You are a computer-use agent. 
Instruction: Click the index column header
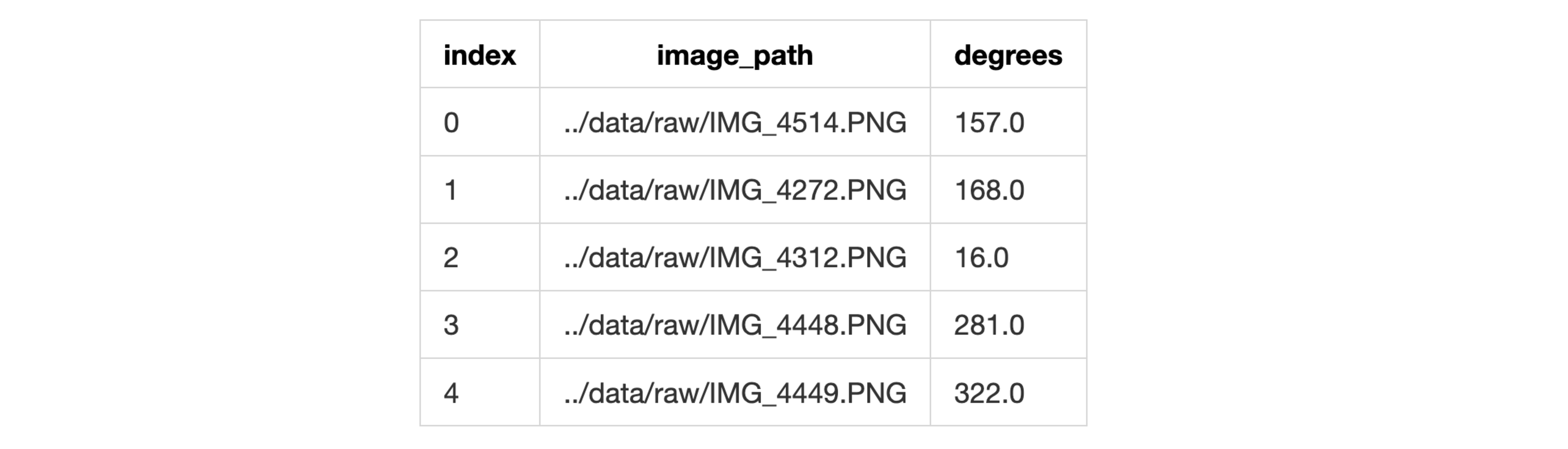pyautogui.click(x=479, y=56)
